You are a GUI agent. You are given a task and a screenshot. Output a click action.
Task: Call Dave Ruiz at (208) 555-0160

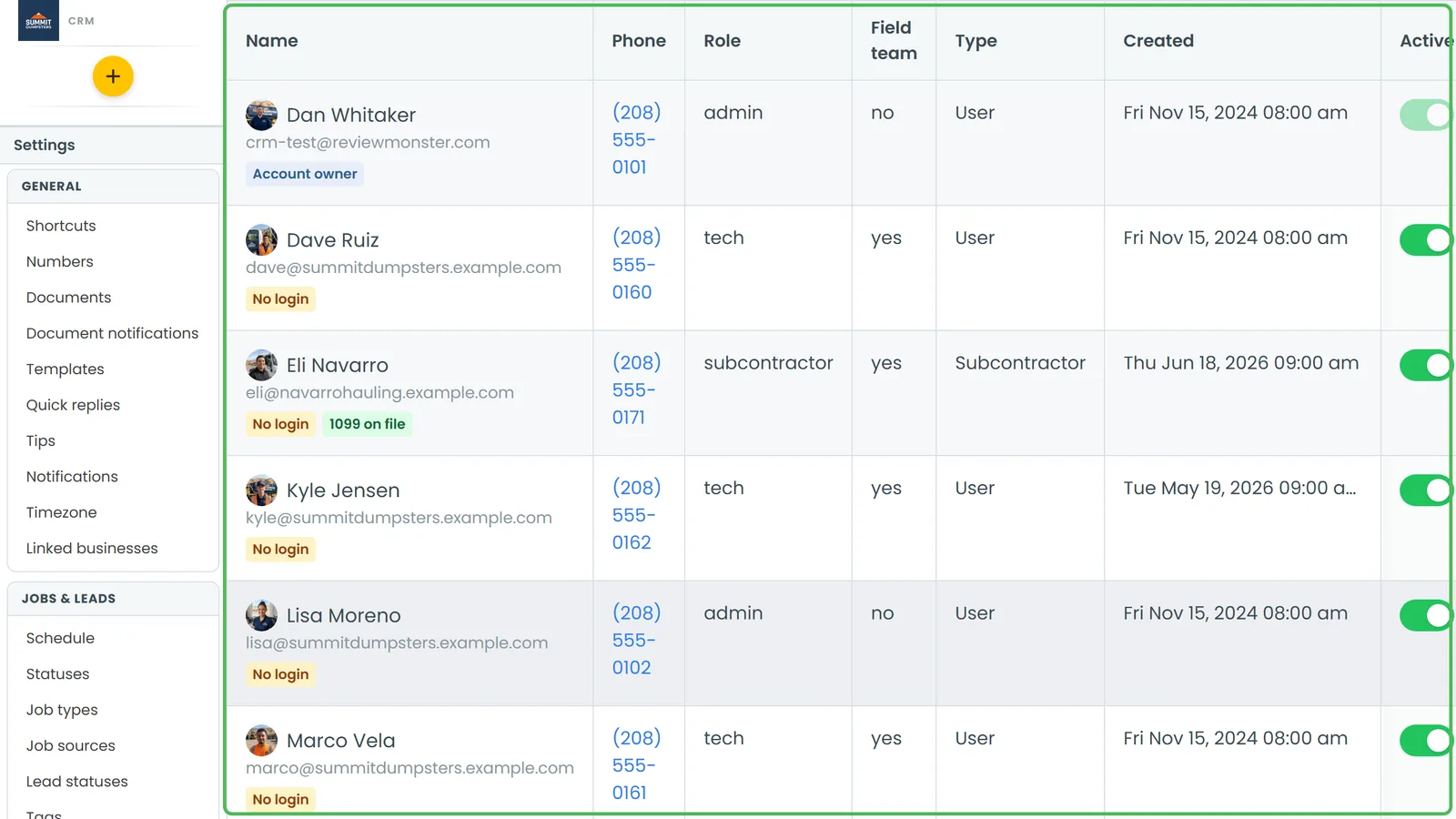[636, 265]
